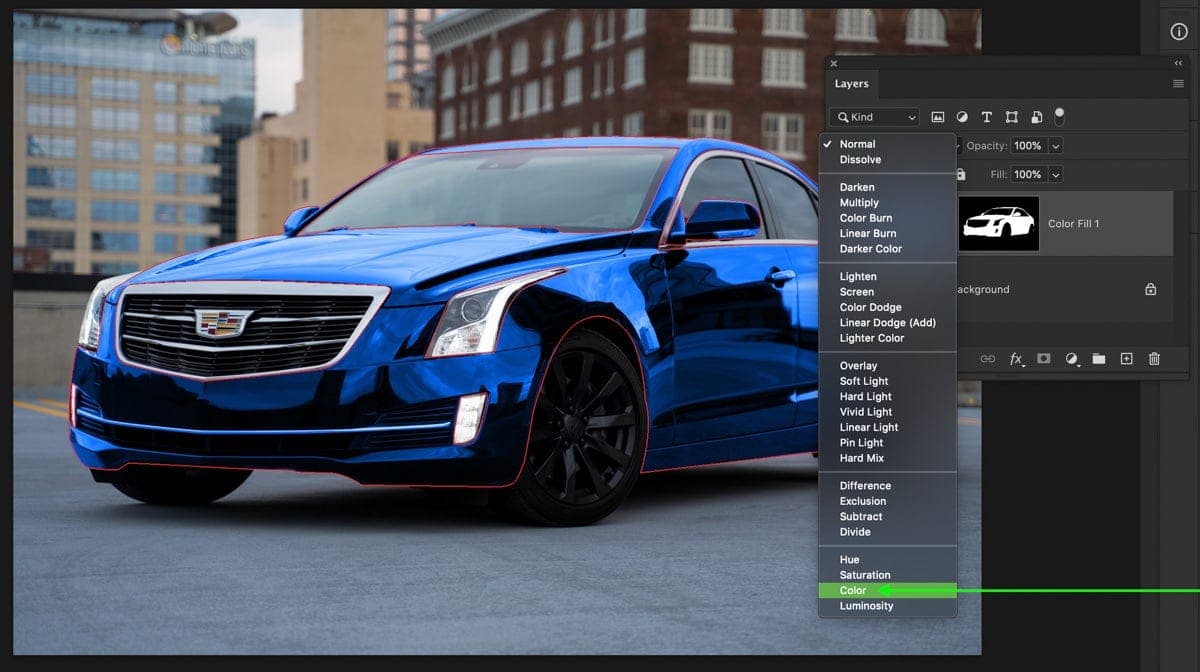This screenshot has height=672, width=1200.
Task: Choose Linear Dodge (Add) blend mode
Action: [x=888, y=323]
